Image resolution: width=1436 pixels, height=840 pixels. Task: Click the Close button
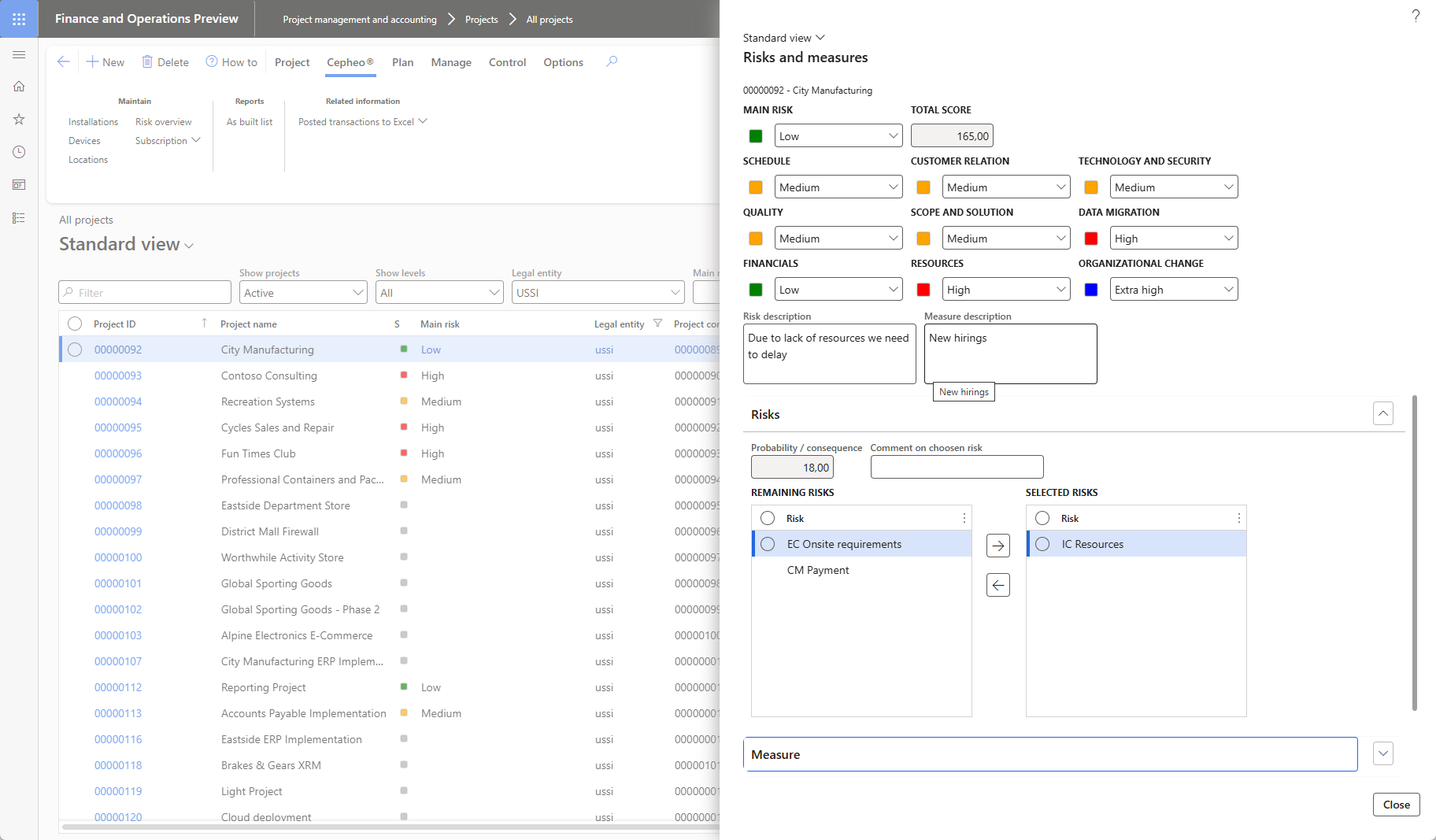(x=1396, y=805)
